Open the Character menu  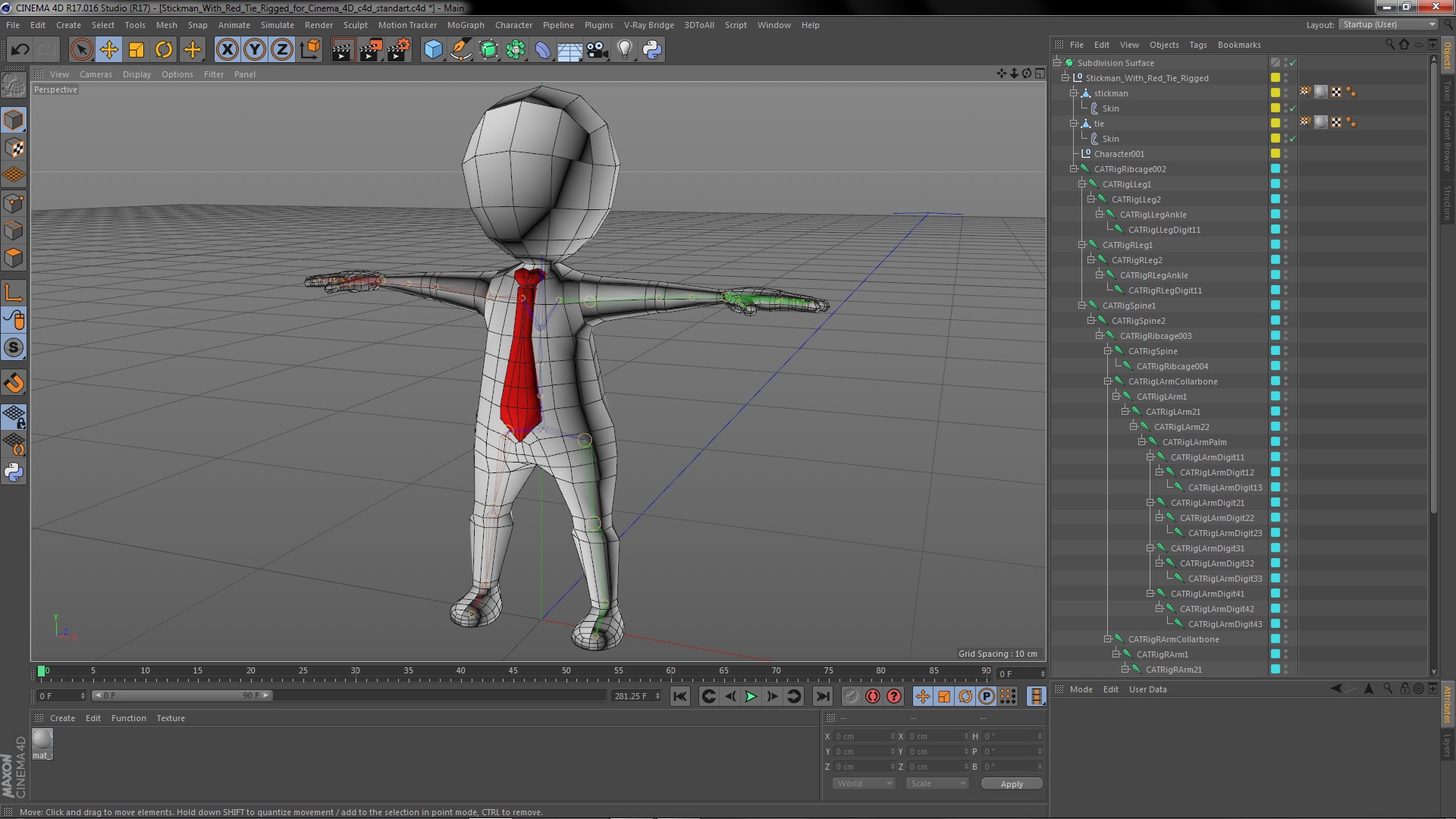click(x=513, y=25)
